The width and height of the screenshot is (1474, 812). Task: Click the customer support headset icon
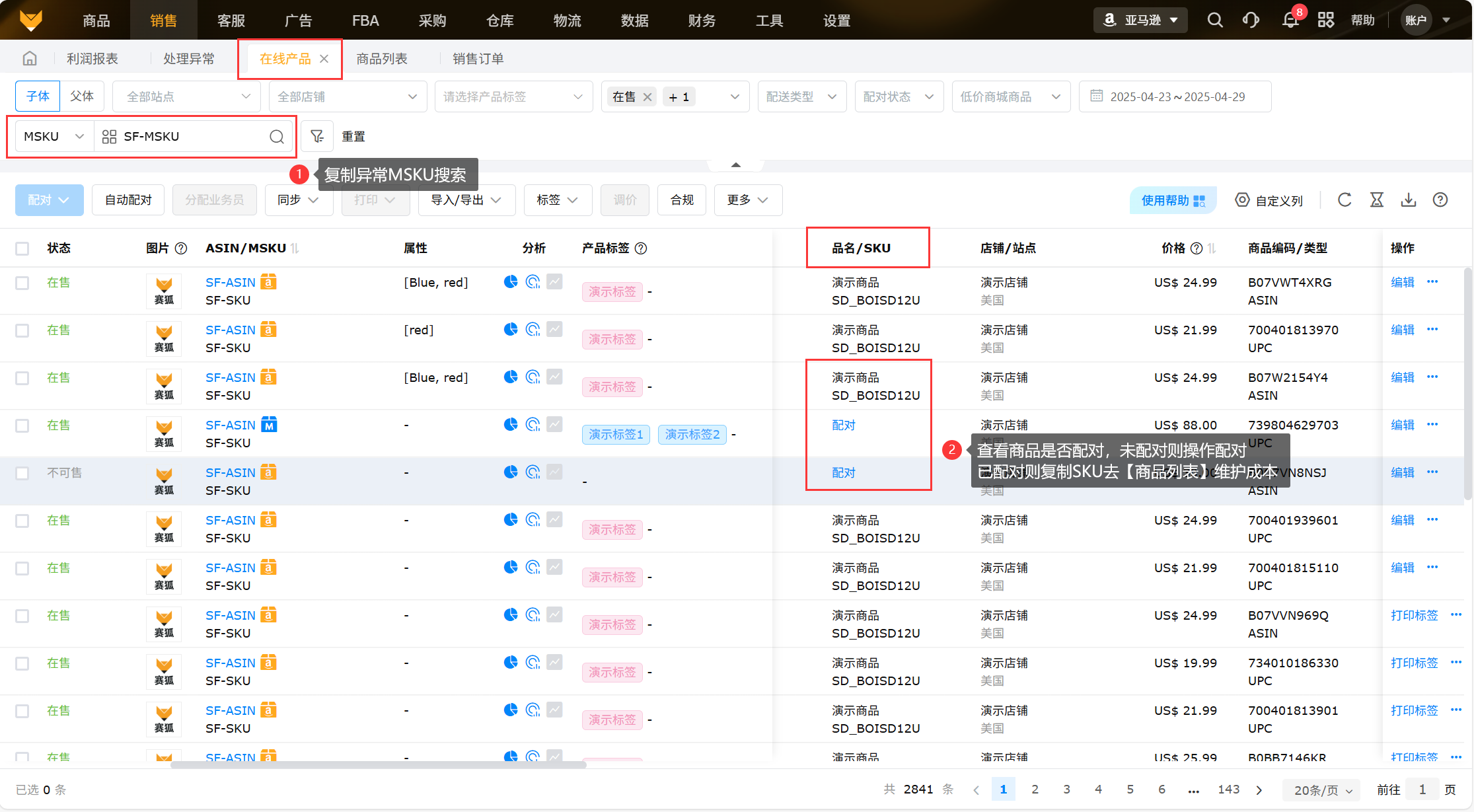coord(1251,20)
